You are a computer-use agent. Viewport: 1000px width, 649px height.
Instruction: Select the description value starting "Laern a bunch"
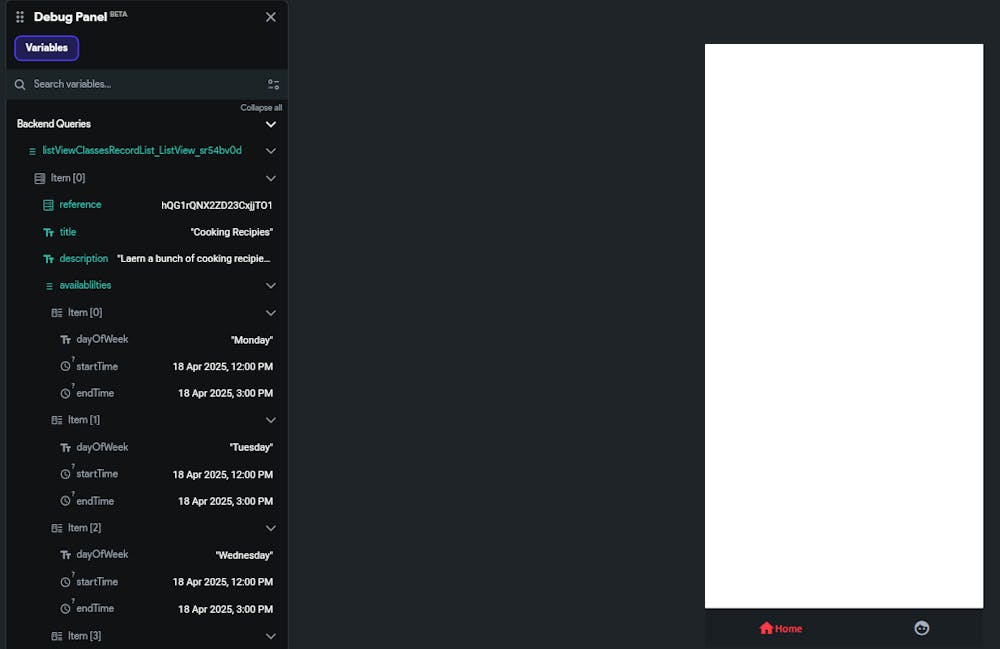tap(194, 258)
